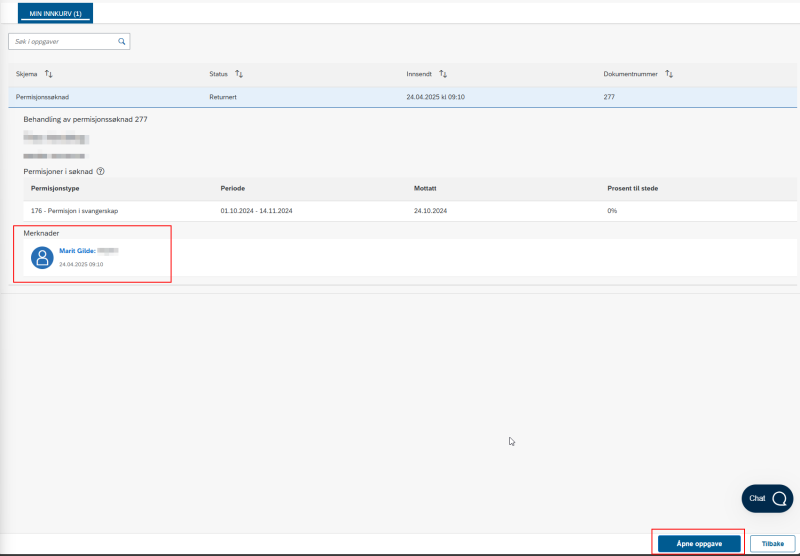The width and height of the screenshot is (800, 556).
Task: Click the Tilbake button
Action: click(772, 544)
